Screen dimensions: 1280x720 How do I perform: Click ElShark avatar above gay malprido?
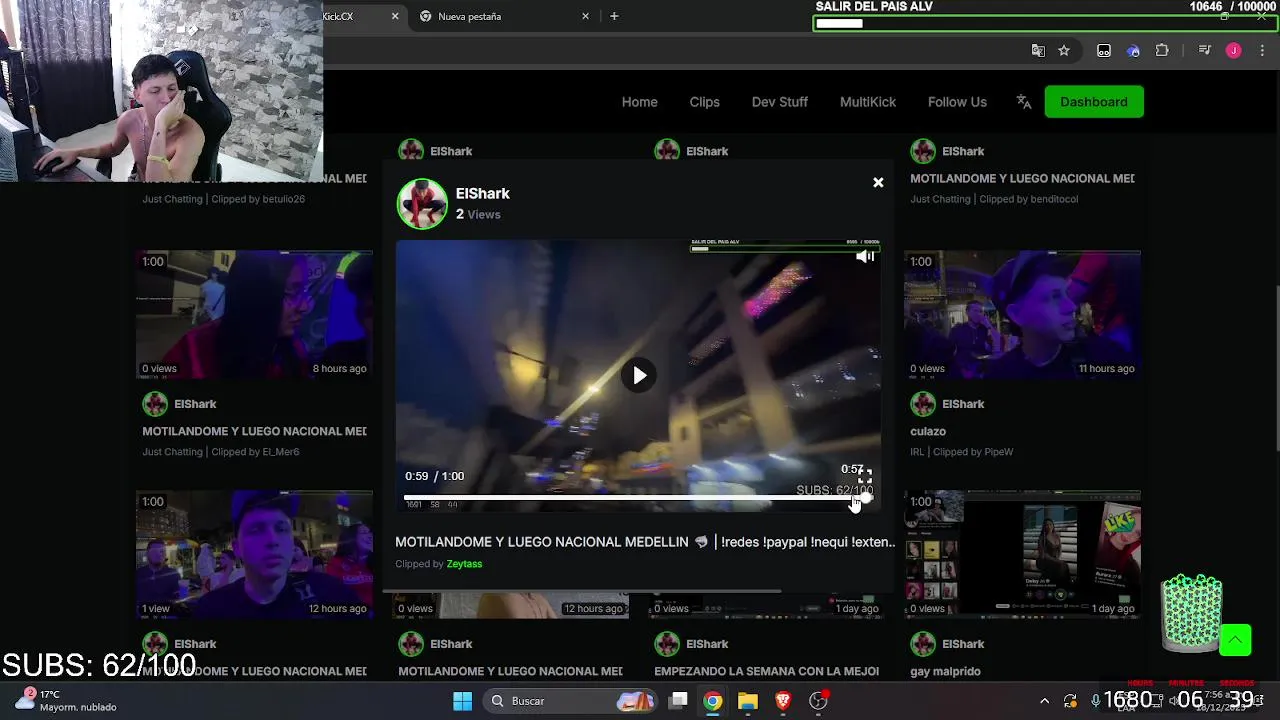(x=923, y=644)
